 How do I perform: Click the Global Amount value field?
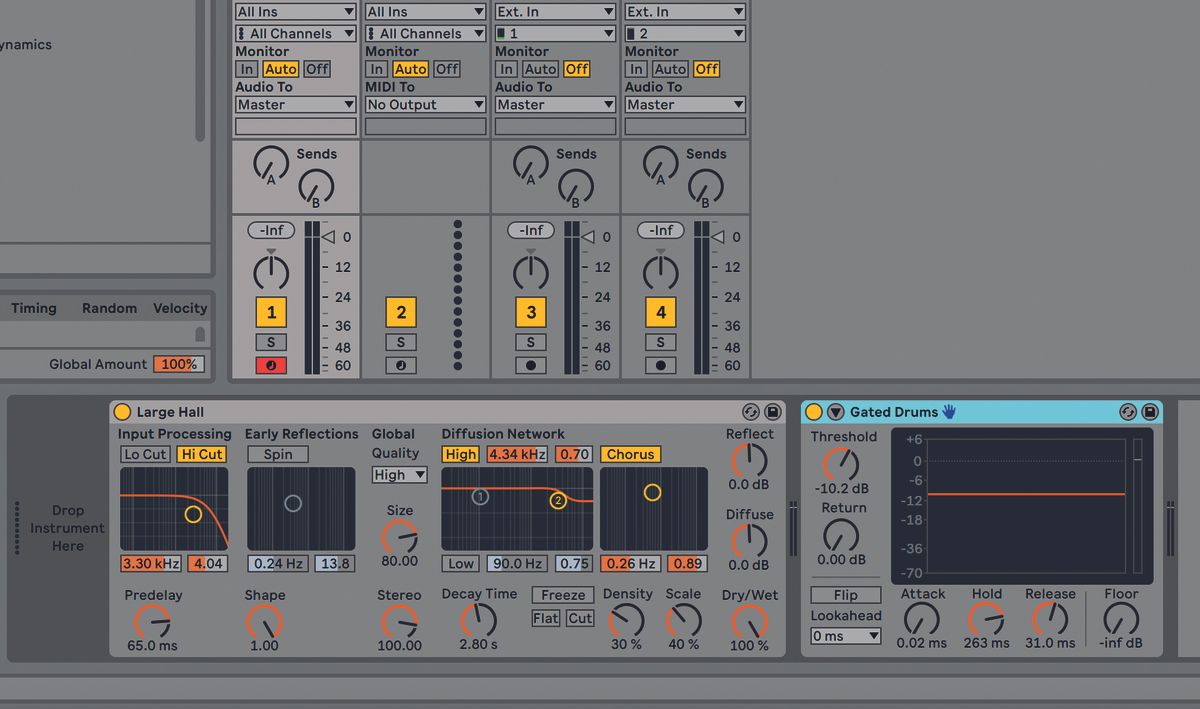[x=179, y=364]
